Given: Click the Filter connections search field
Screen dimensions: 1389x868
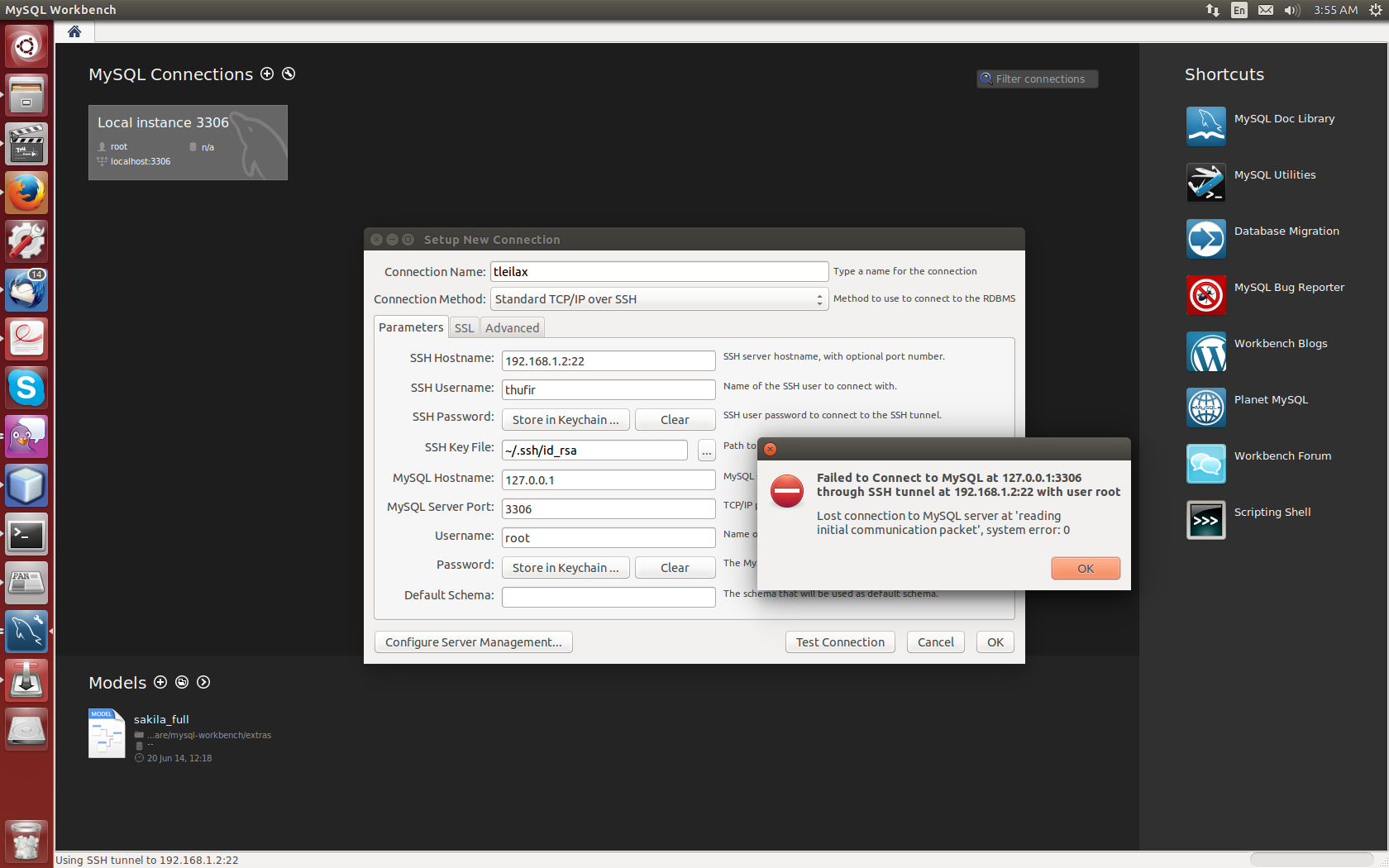Looking at the screenshot, I should tap(1038, 79).
